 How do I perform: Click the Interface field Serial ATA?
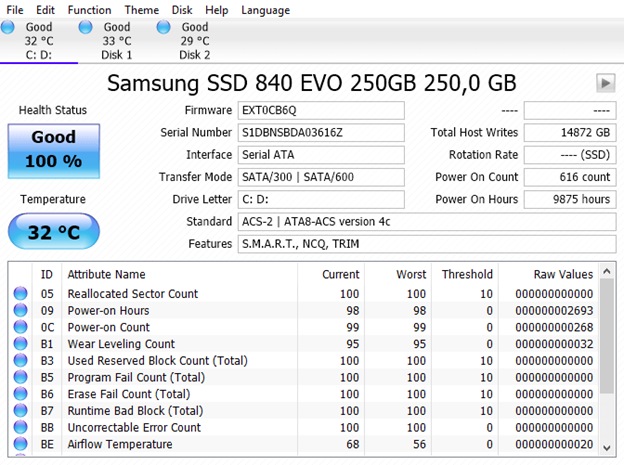point(321,155)
